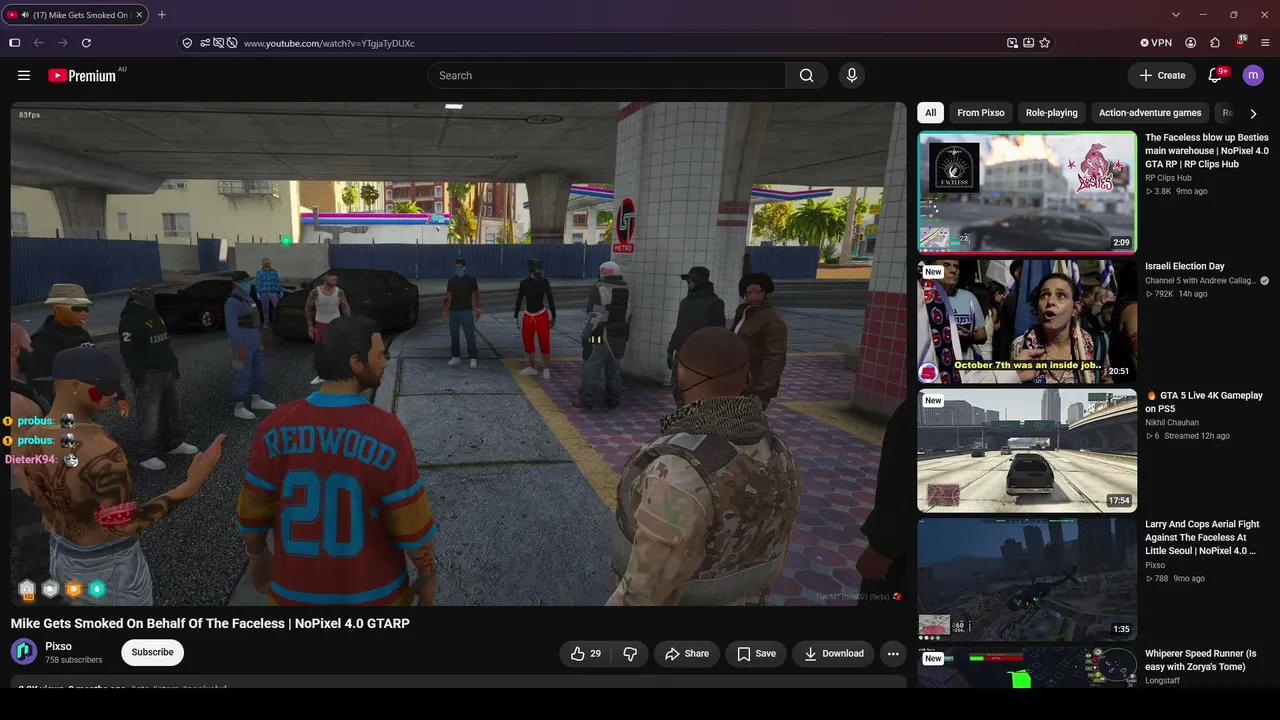Open the browser profile icon in toolbar
Viewport: 1280px width, 720px height.
(1190, 43)
